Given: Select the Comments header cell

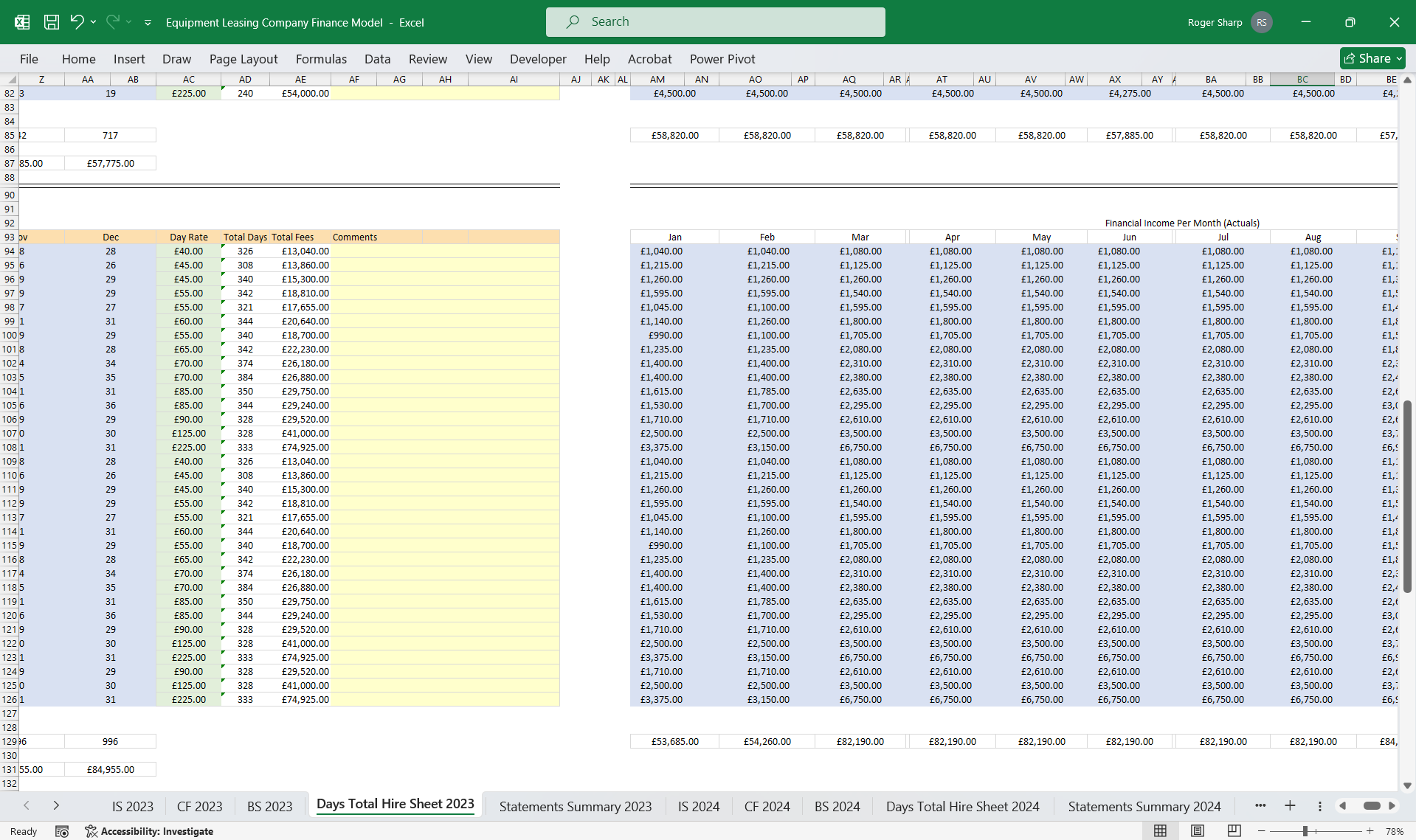Looking at the screenshot, I should 376,237.
